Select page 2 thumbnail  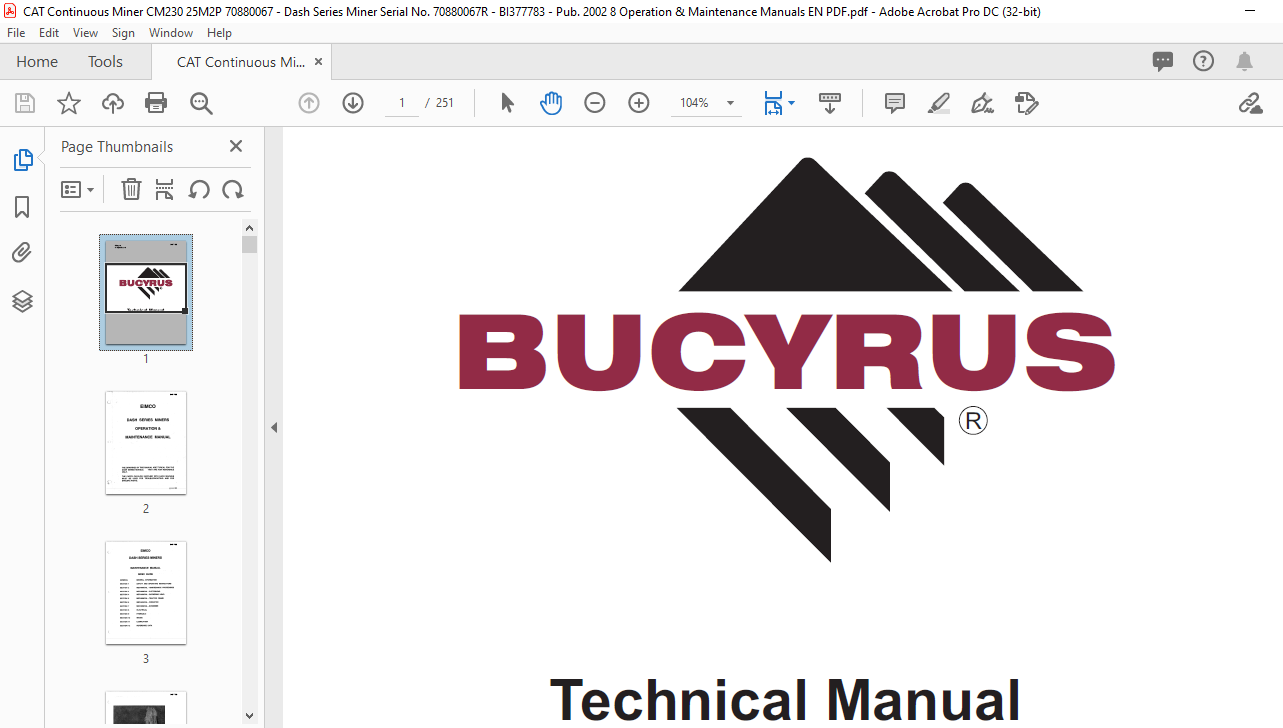tap(146, 442)
